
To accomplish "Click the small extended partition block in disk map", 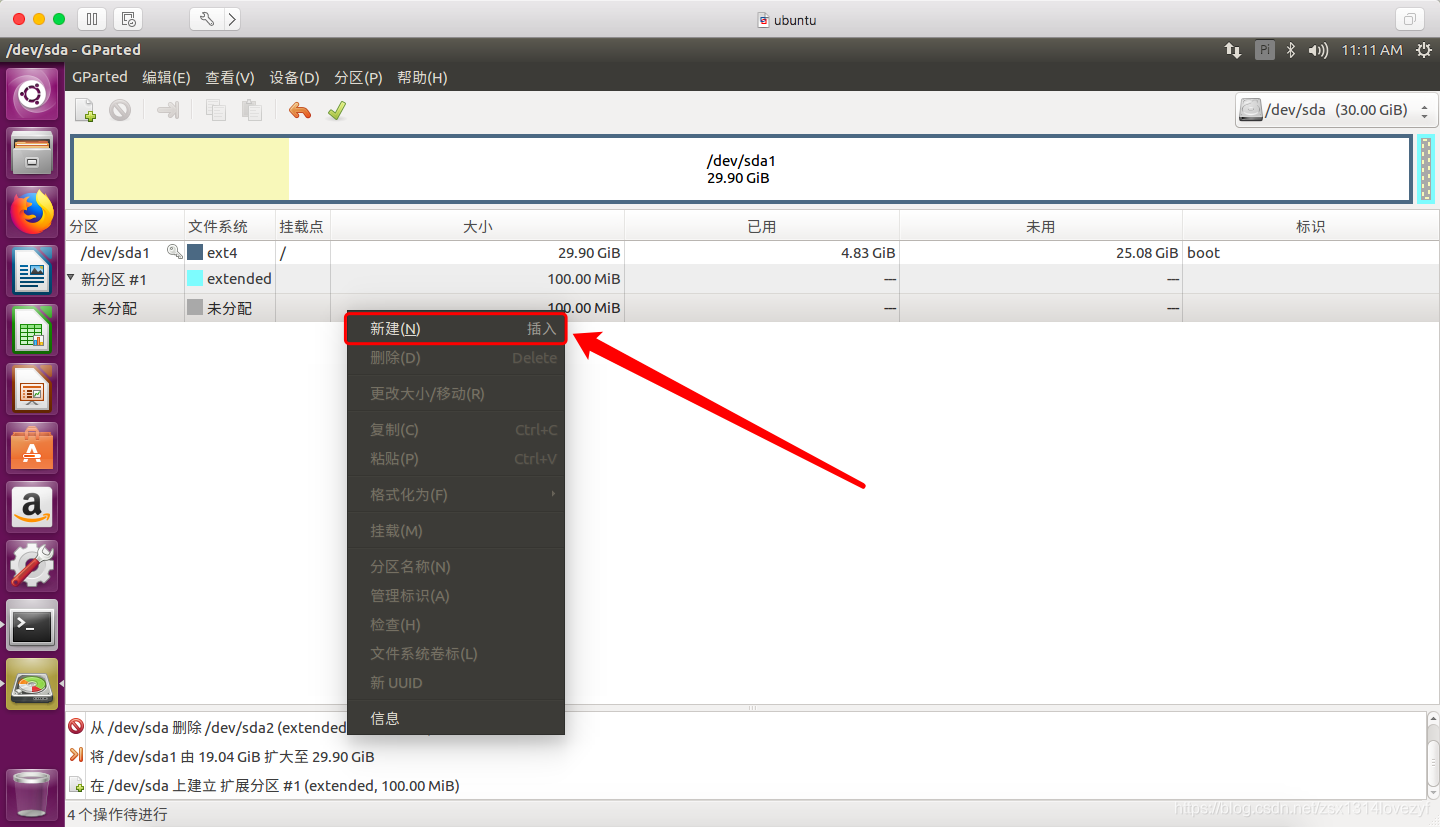I will point(1427,169).
